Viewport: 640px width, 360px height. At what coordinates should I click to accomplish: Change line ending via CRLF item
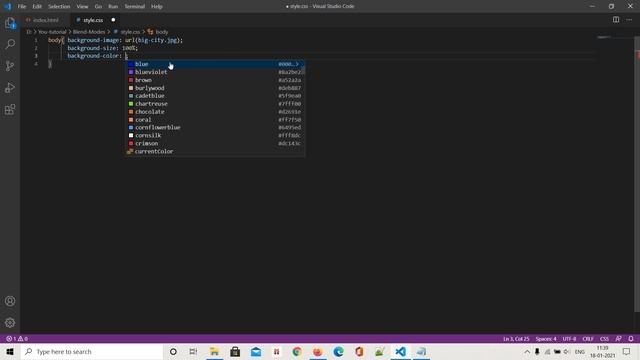coord(588,339)
